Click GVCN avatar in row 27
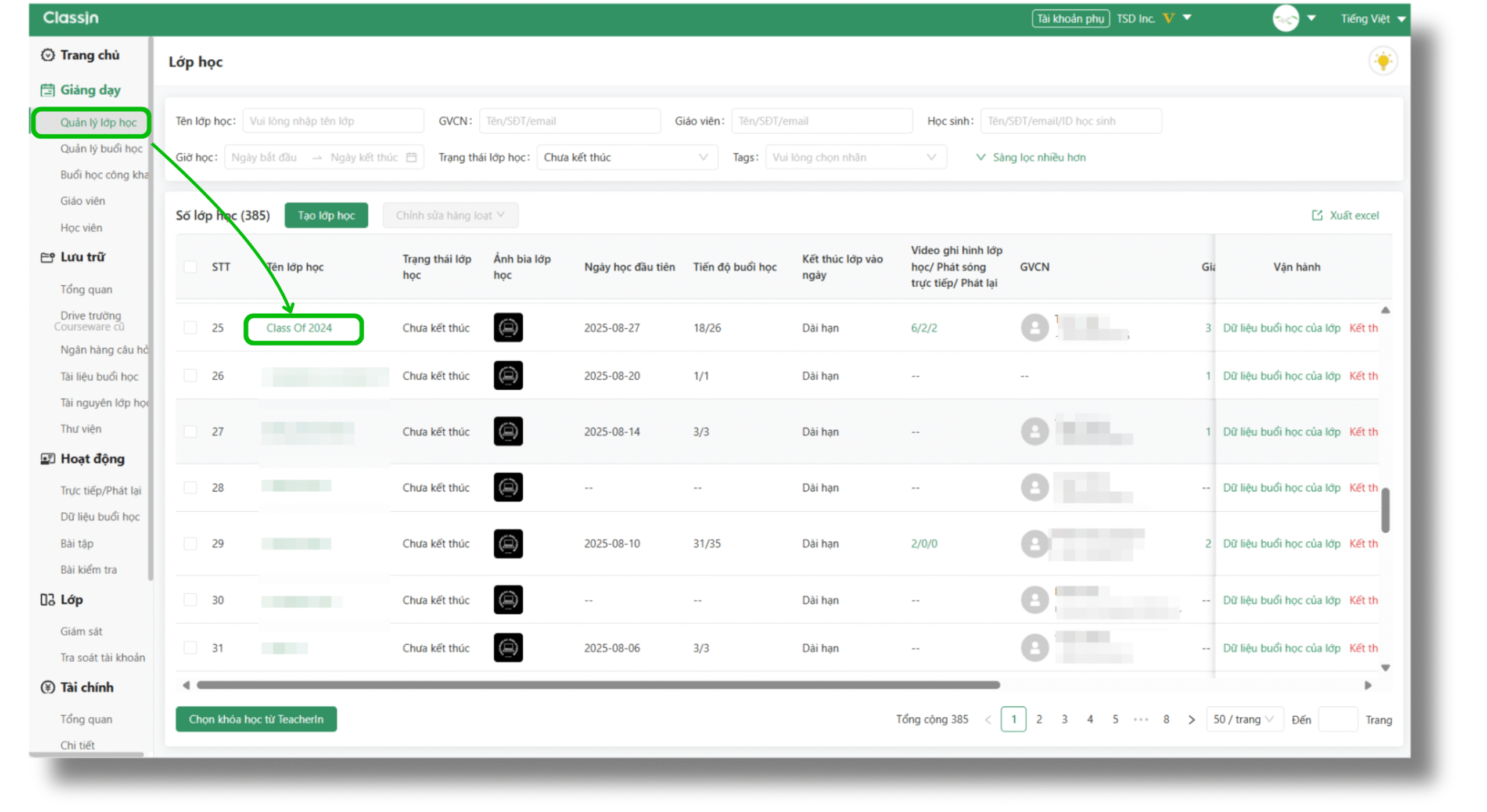 [1034, 432]
